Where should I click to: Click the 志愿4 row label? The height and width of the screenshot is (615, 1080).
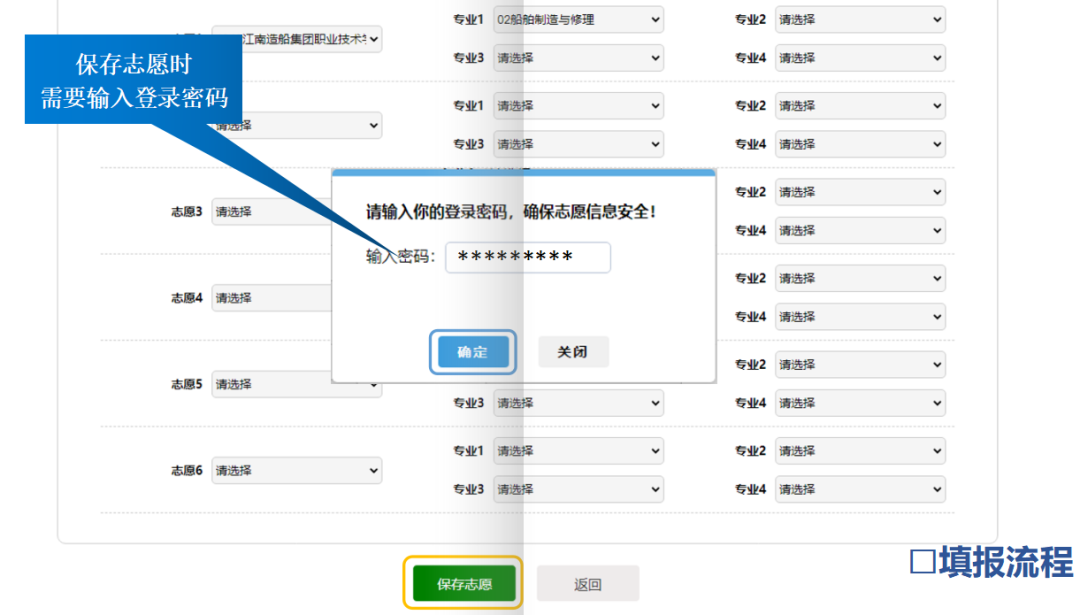point(187,298)
